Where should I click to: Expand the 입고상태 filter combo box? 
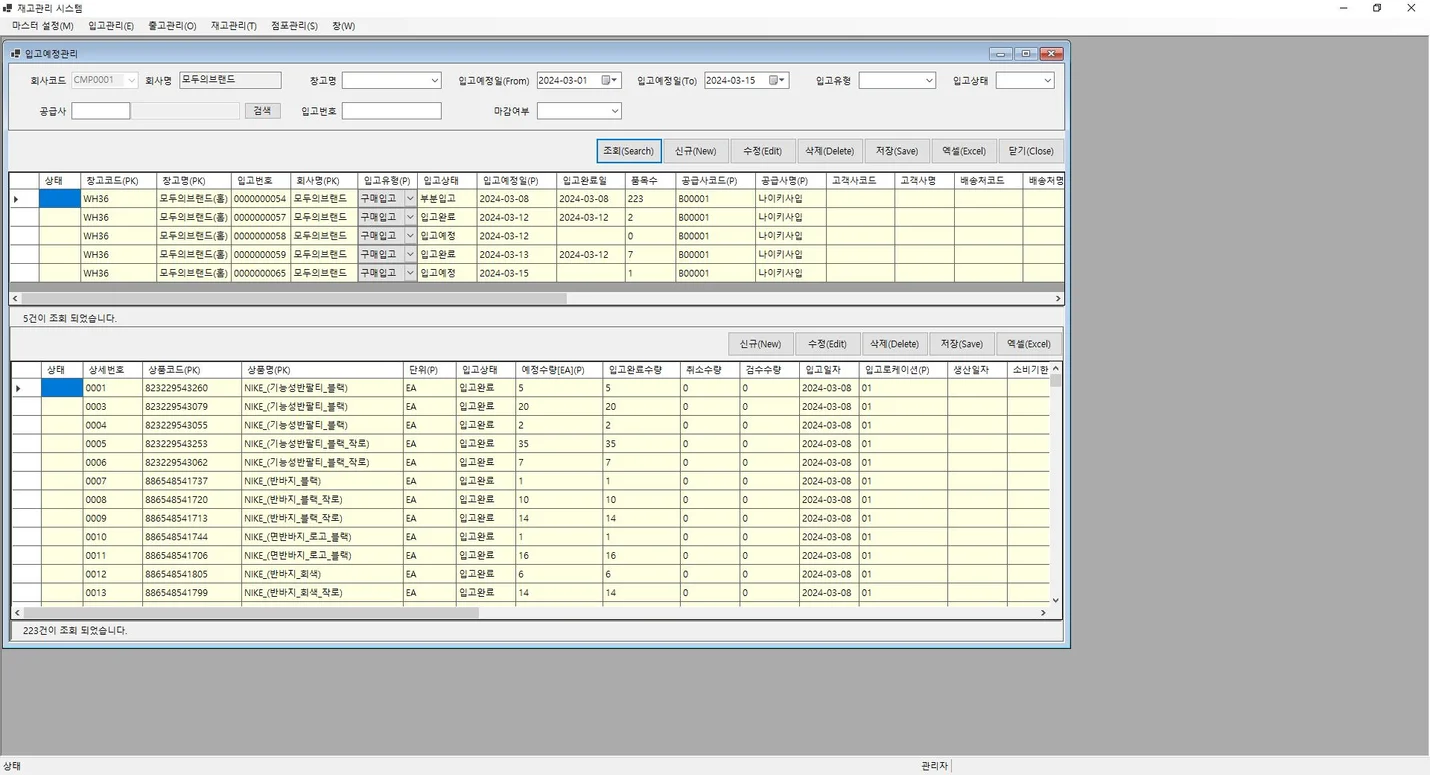(x=1047, y=80)
